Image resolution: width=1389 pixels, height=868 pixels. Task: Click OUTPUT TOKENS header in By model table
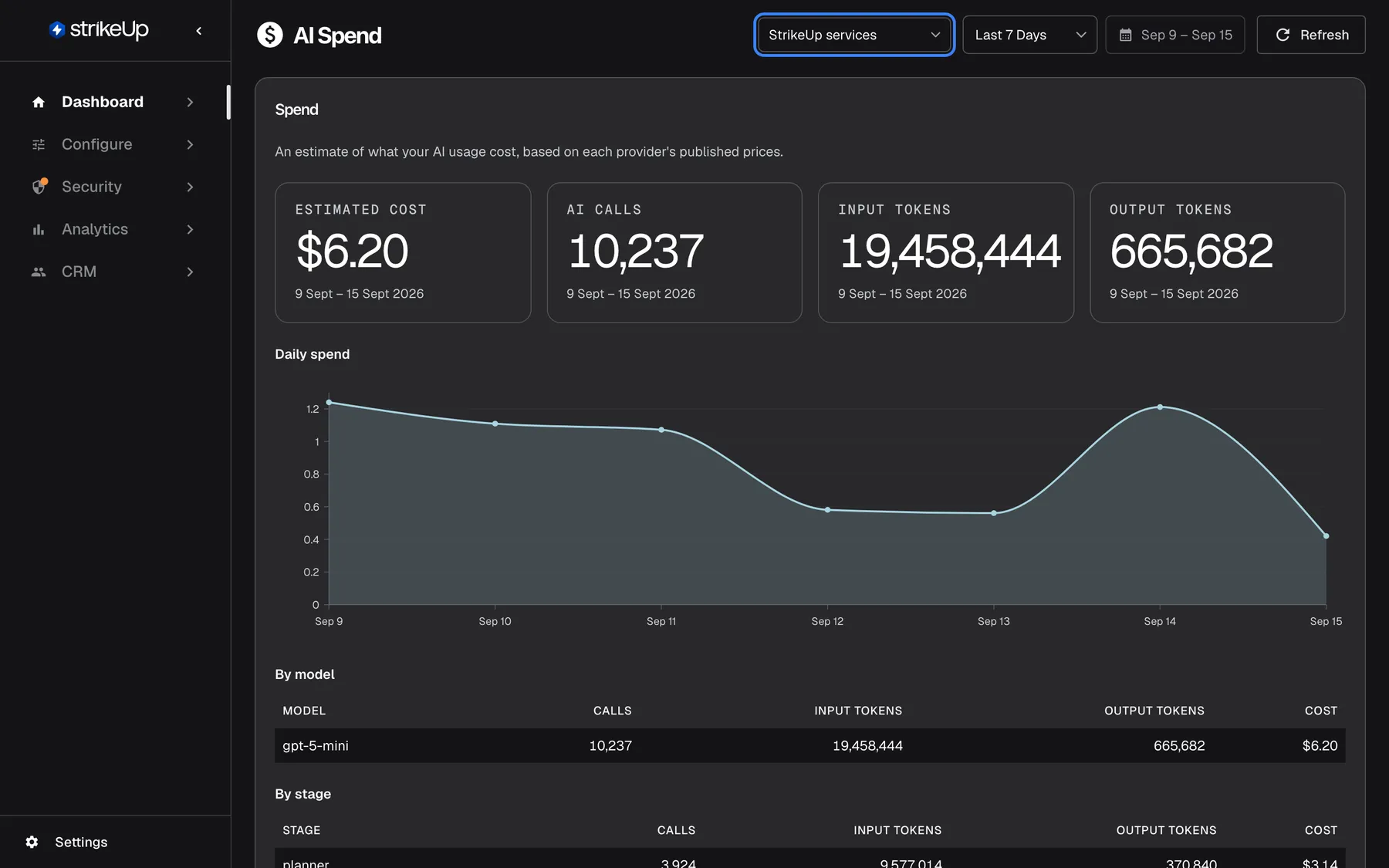pos(1154,711)
